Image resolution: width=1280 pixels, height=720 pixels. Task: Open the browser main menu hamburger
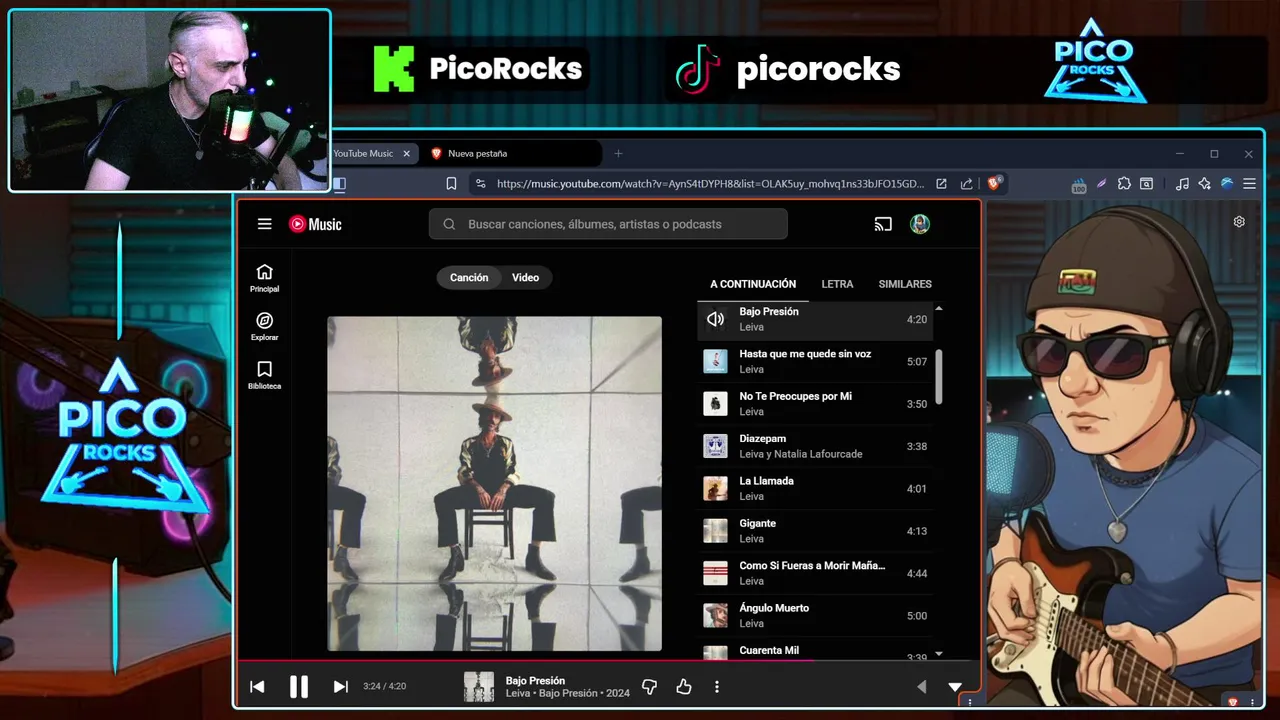pyautogui.click(x=1249, y=184)
